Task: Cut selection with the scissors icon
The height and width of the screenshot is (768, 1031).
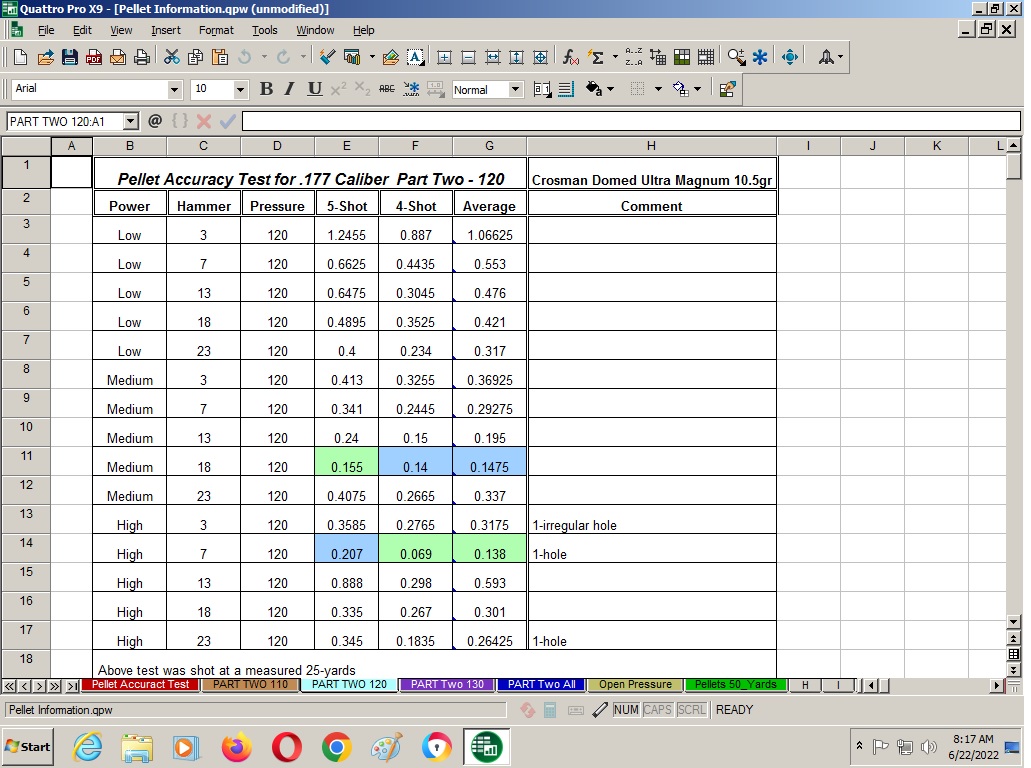Action: tap(172, 57)
